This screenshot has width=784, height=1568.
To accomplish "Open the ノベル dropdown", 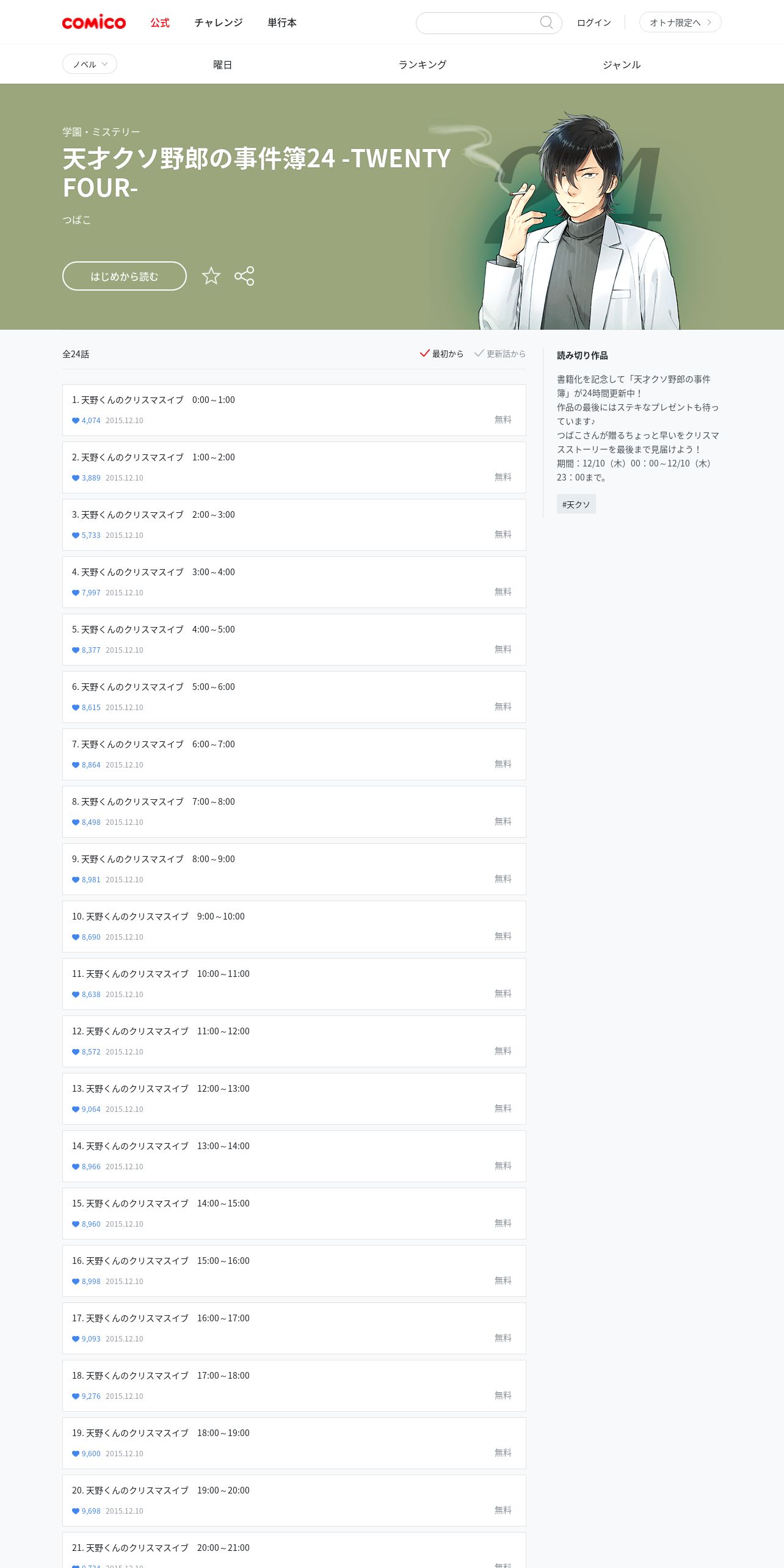I will click(x=90, y=64).
